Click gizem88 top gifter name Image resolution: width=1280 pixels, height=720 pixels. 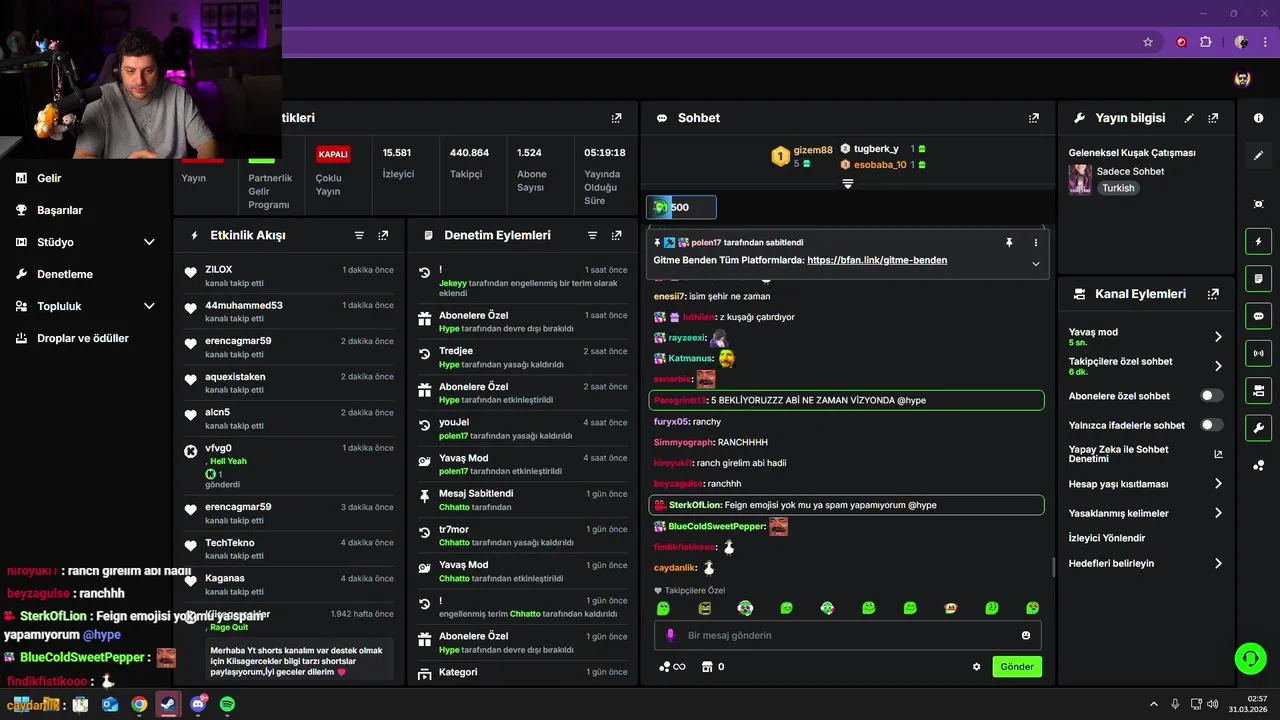point(813,150)
